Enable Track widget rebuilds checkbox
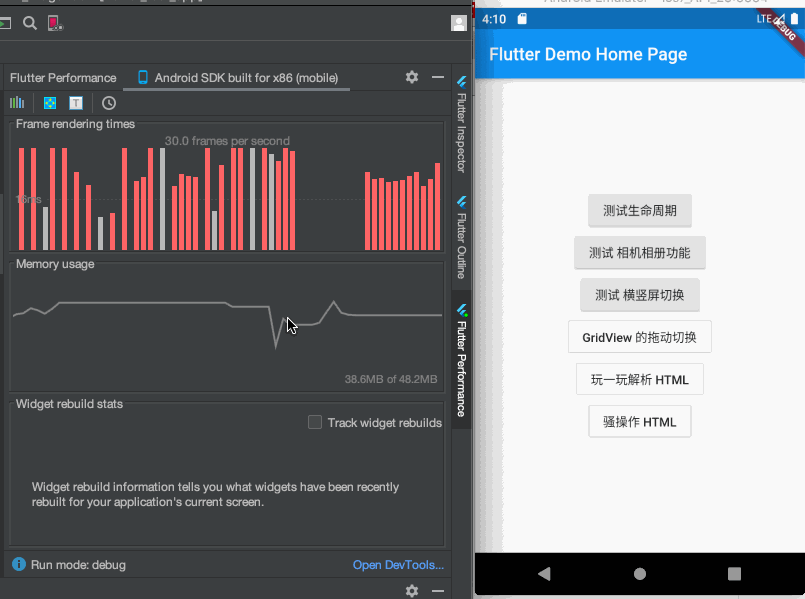 click(x=315, y=422)
